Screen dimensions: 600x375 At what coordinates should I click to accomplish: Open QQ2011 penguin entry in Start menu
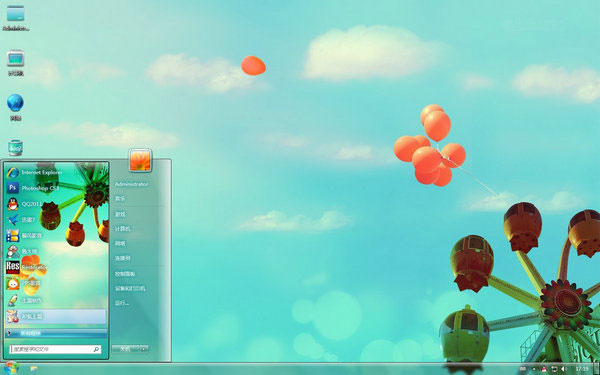pos(56,204)
